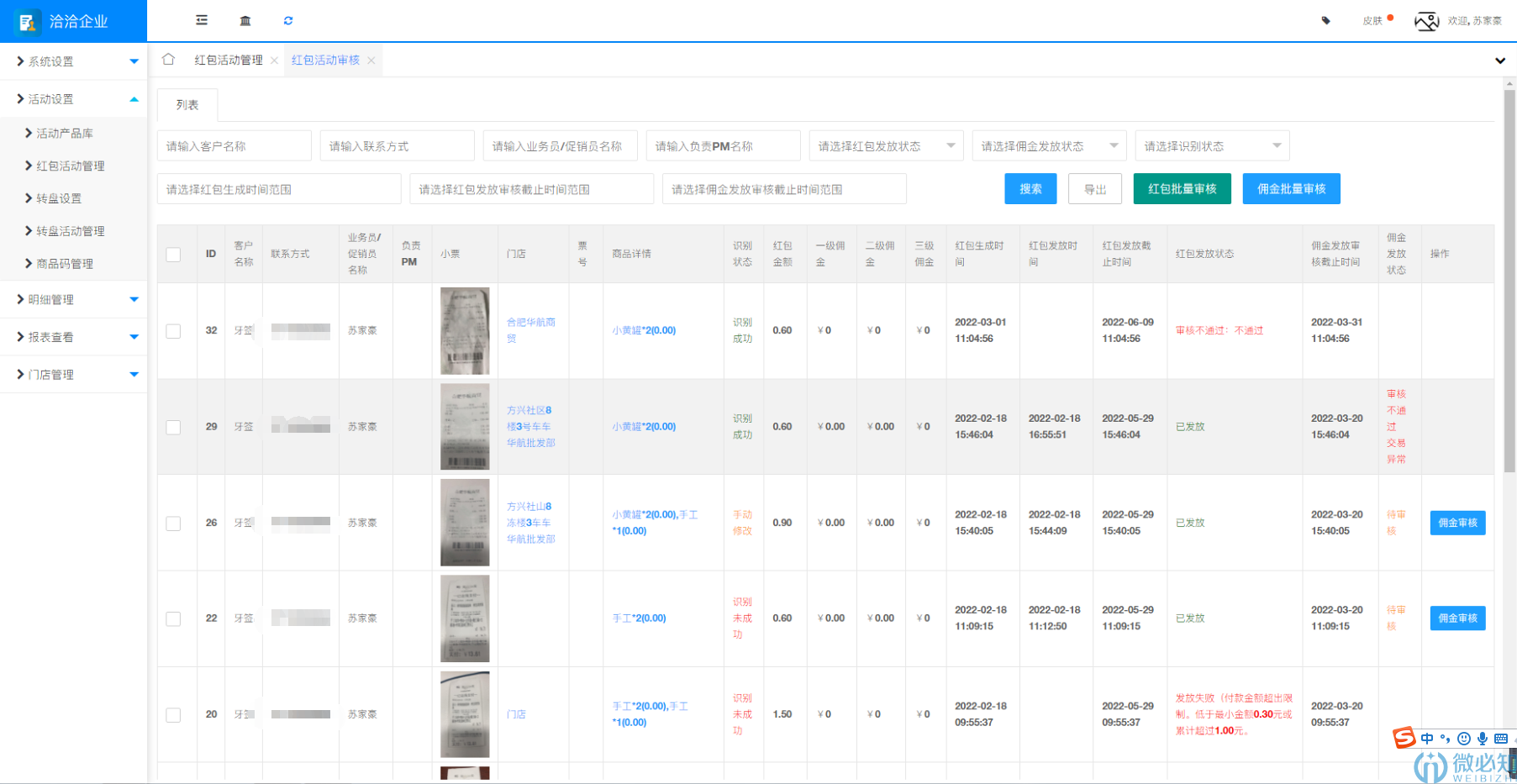Open 请选择佣金发放状态 dropdown
Image resolution: width=1517 pixels, height=784 pixels.
(1050, 145)
